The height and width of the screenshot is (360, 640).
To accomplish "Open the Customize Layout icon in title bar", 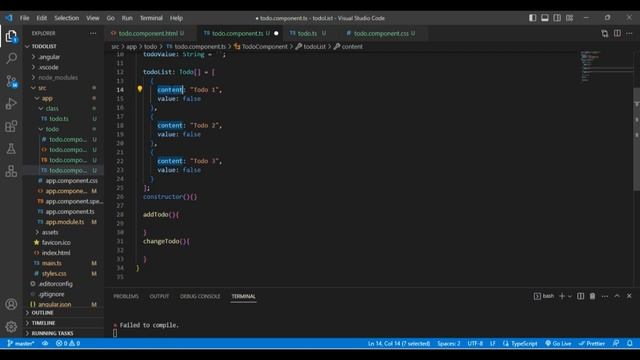I will click(569, 18).
